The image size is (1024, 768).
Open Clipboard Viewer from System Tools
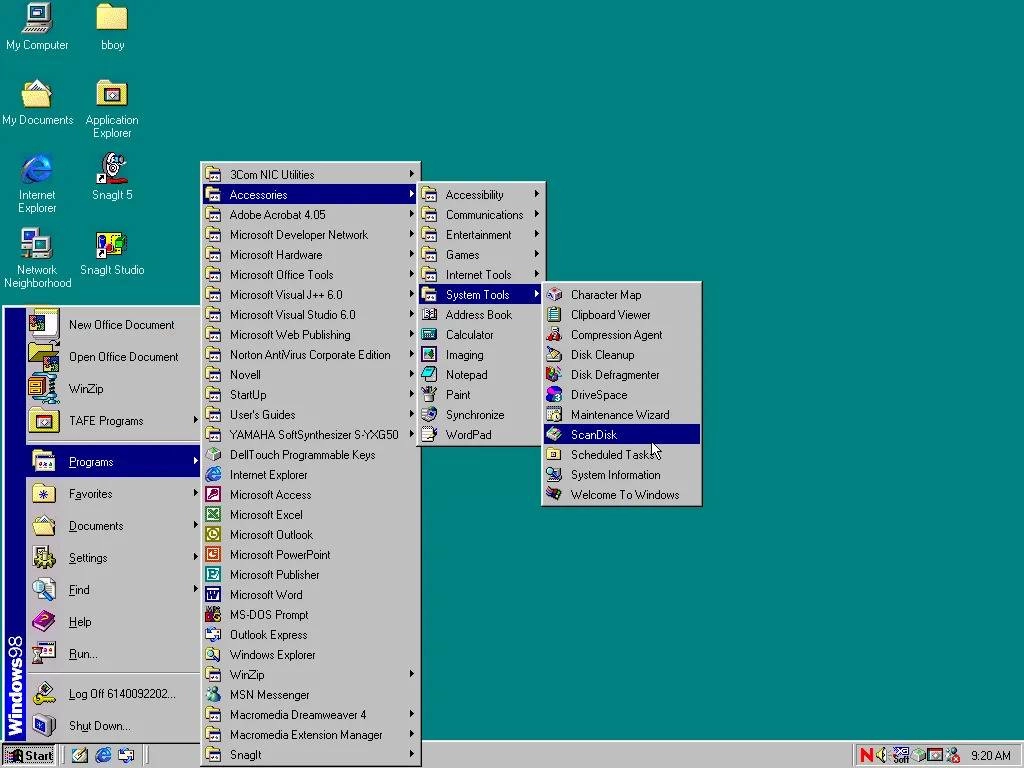[x=622, y=314]
